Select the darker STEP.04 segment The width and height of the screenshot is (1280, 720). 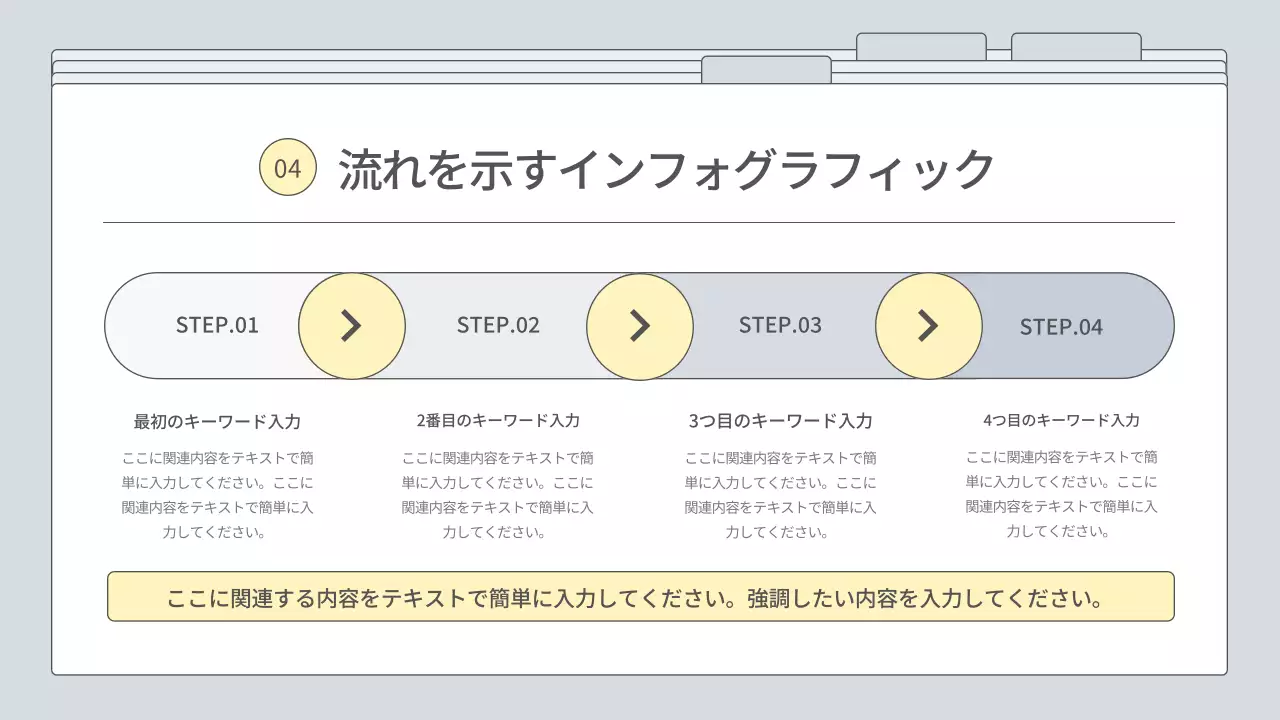point(1062,327)
